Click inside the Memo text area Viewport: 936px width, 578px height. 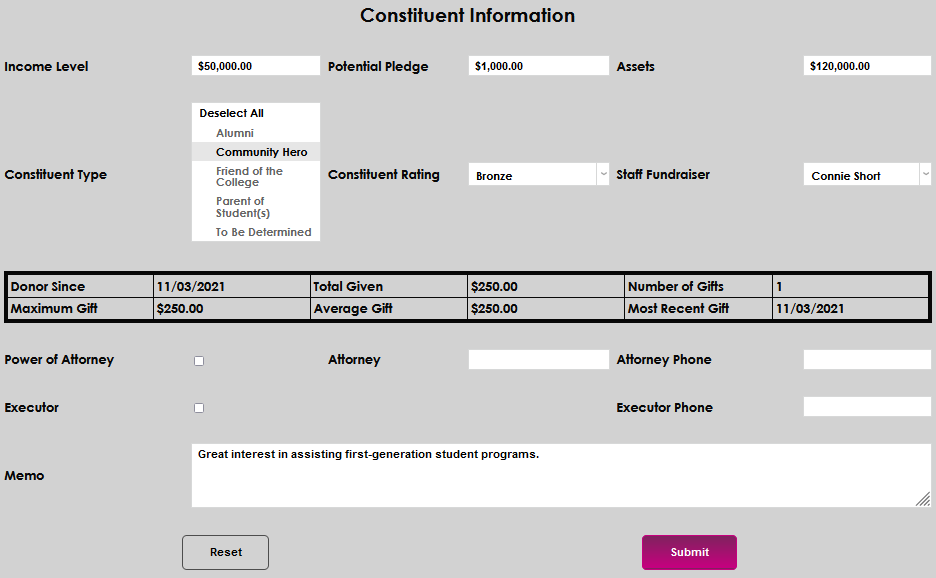(x=560, y=476)
